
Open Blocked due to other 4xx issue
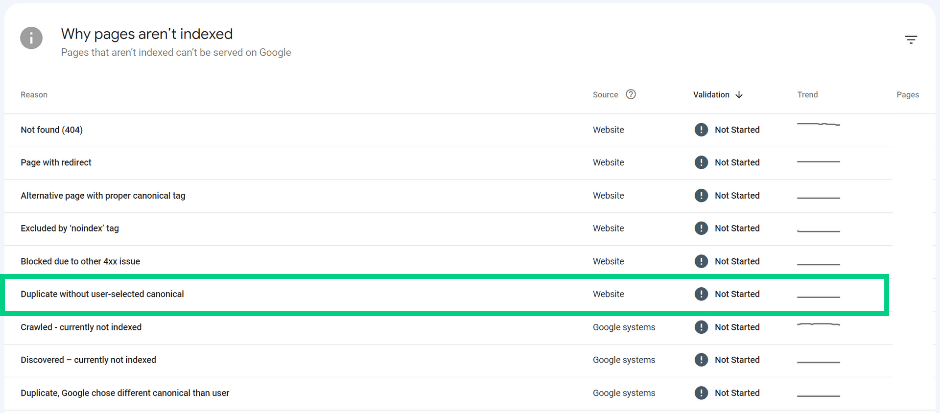point(80,261)
